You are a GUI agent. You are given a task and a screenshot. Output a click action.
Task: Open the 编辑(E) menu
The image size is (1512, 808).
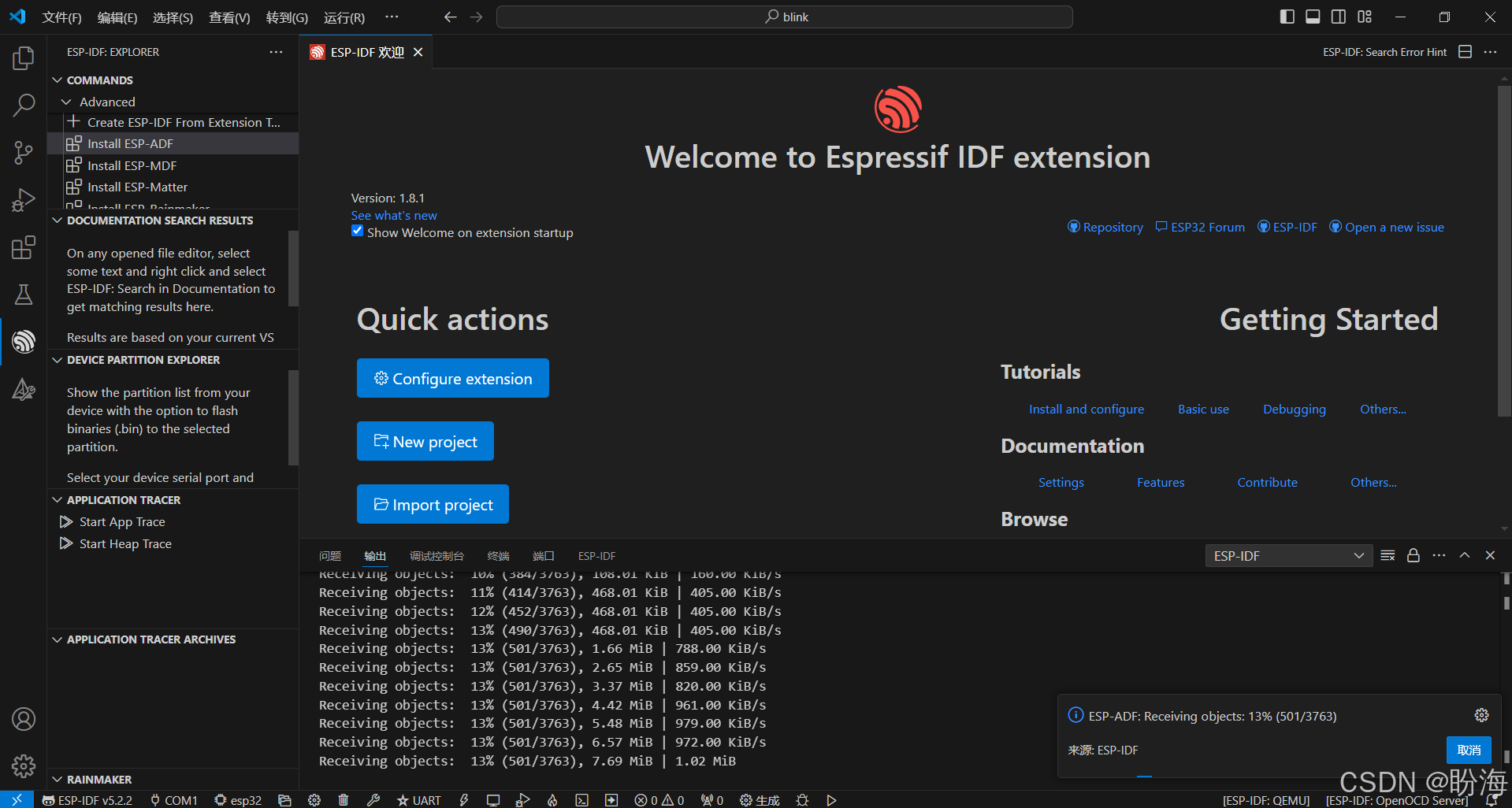(117, 17)
